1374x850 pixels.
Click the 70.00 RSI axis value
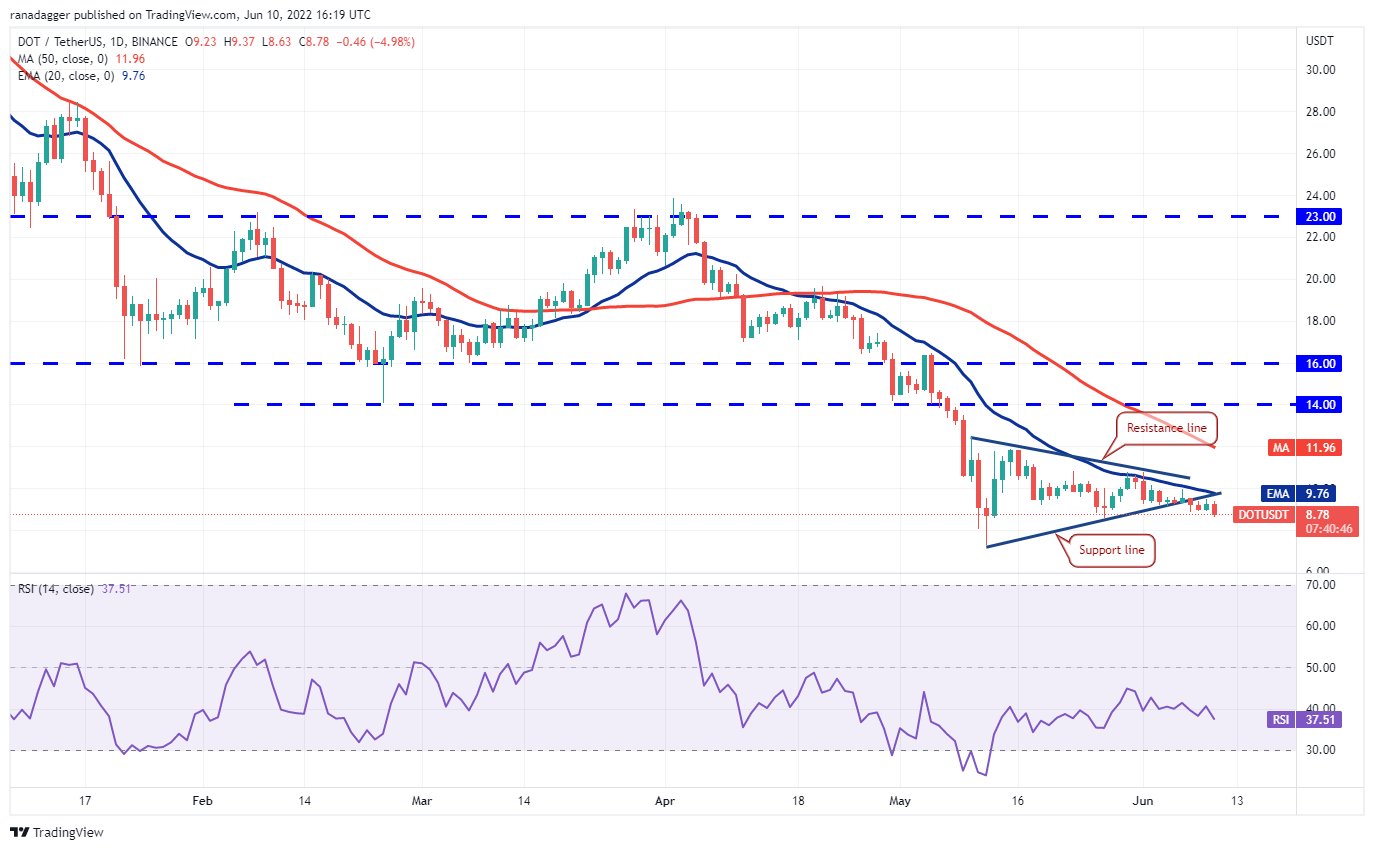[1319, 584]
